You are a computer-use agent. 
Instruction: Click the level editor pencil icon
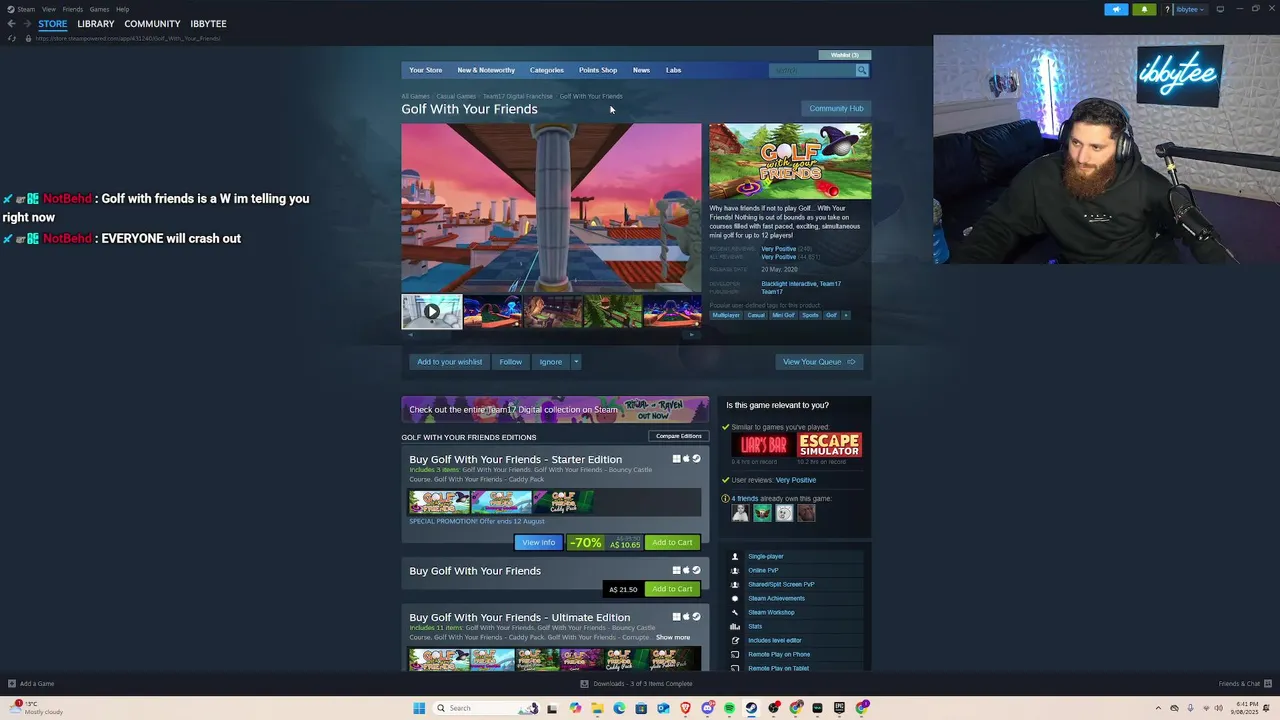(x=735, y=640)
